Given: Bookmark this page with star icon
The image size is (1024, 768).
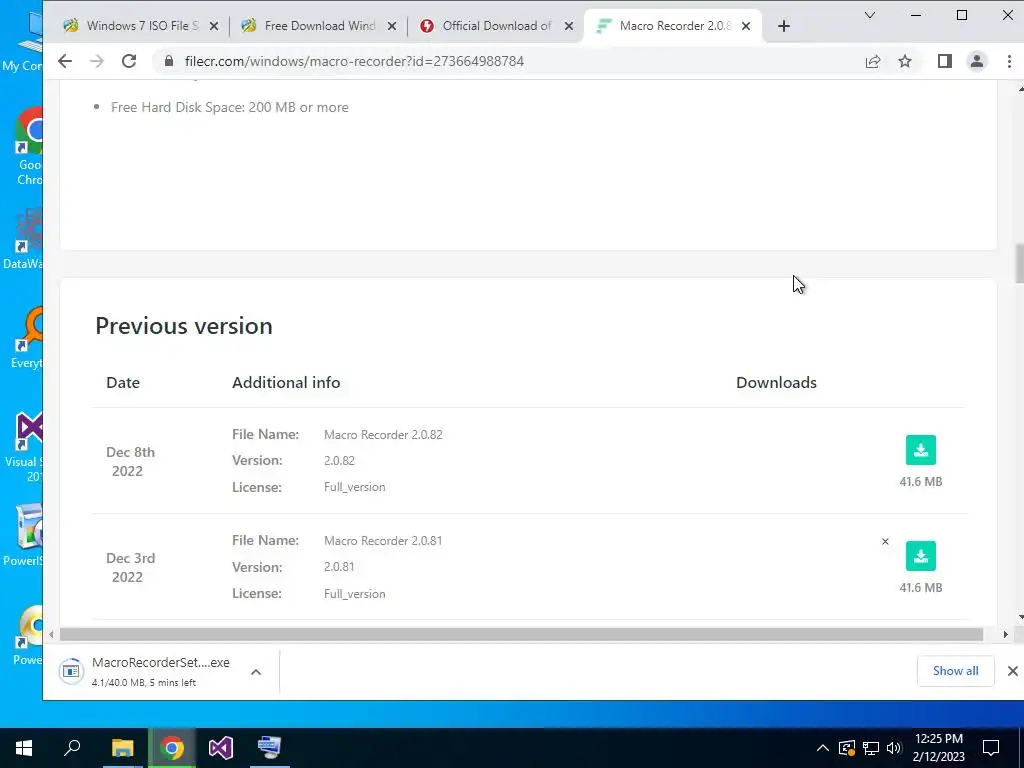Looking at the screenshot, I should pos(904,61).
